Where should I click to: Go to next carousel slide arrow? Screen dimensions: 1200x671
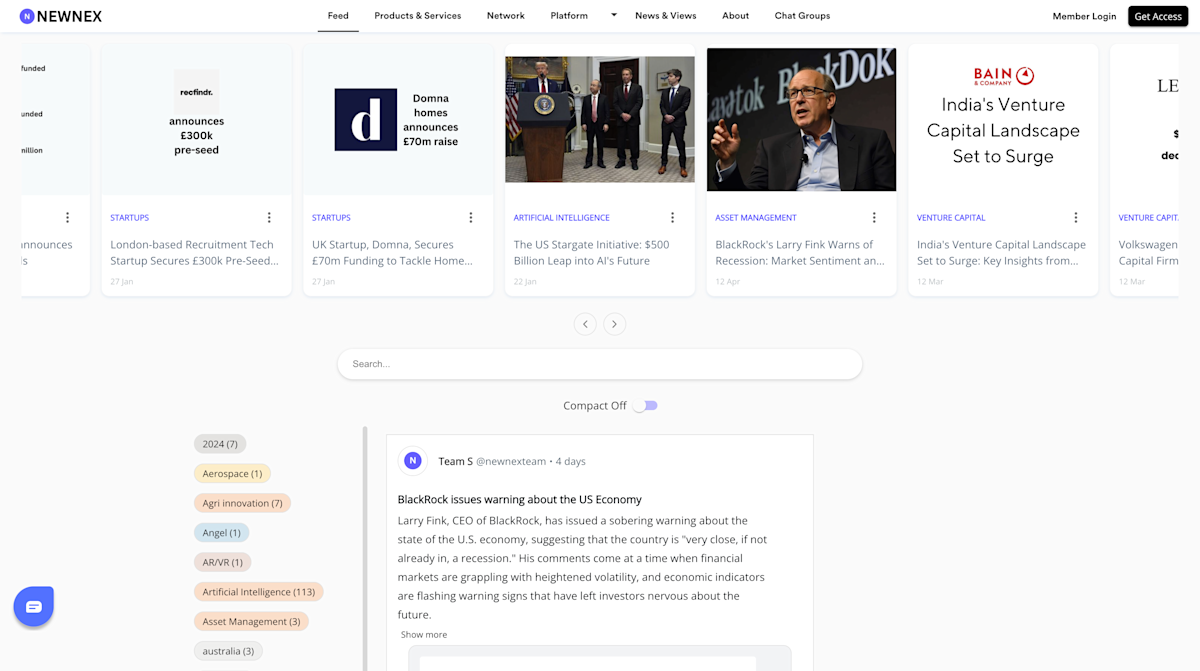click(x=615, y=324)
